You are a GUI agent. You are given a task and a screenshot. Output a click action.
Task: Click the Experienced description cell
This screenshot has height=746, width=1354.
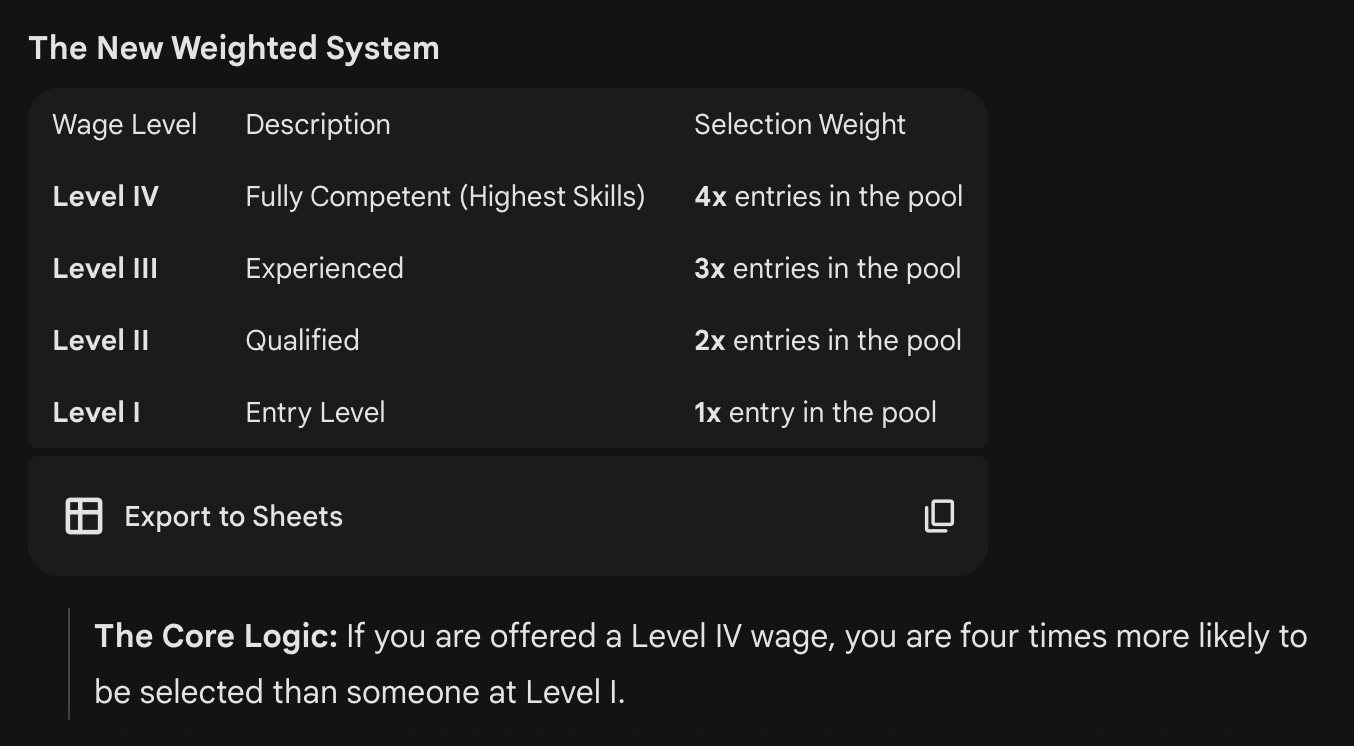point(324,269)
